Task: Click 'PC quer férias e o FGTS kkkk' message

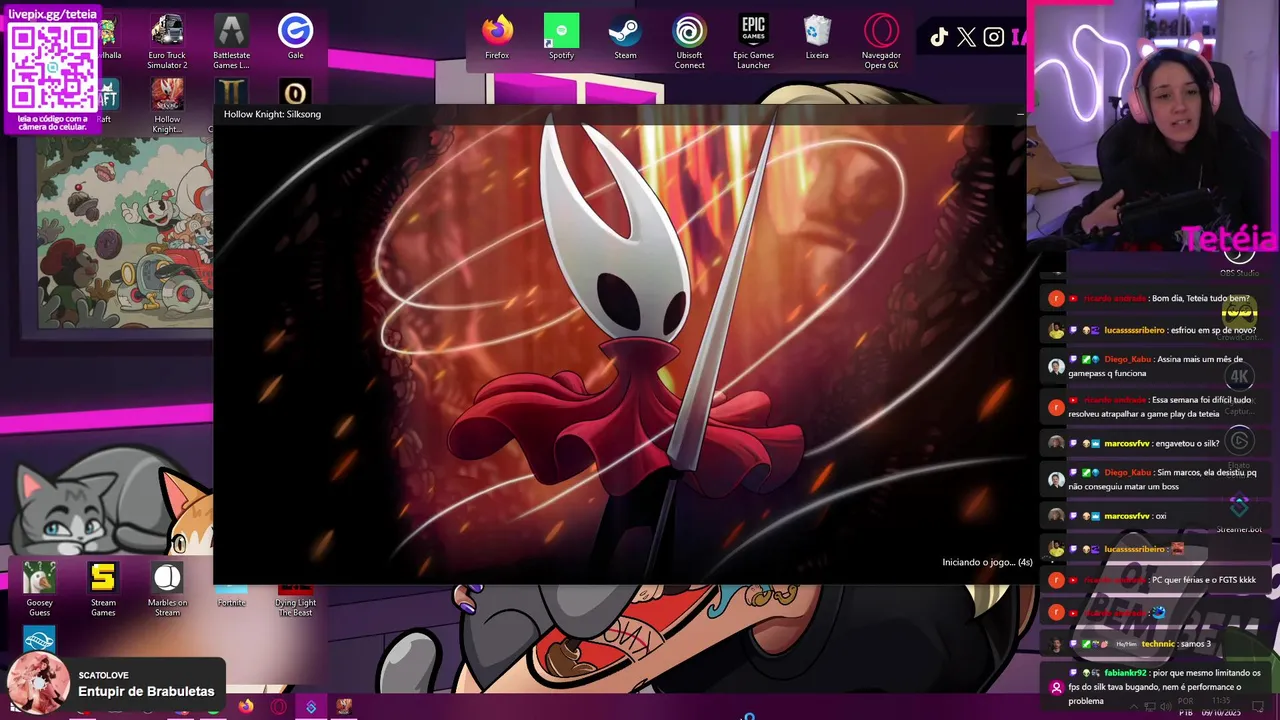Action: point(1204,580)
